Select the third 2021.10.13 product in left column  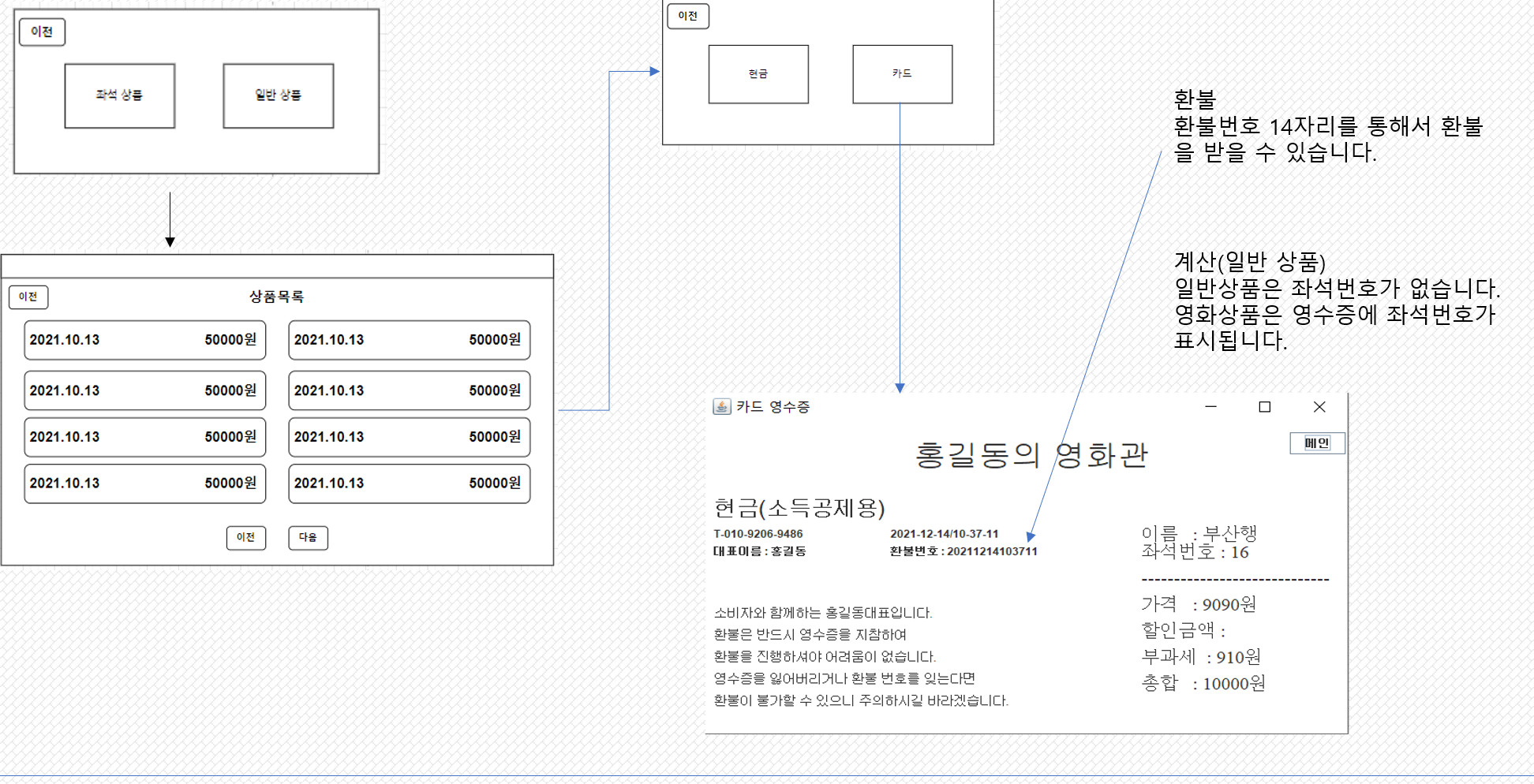[x=144, y=436]
